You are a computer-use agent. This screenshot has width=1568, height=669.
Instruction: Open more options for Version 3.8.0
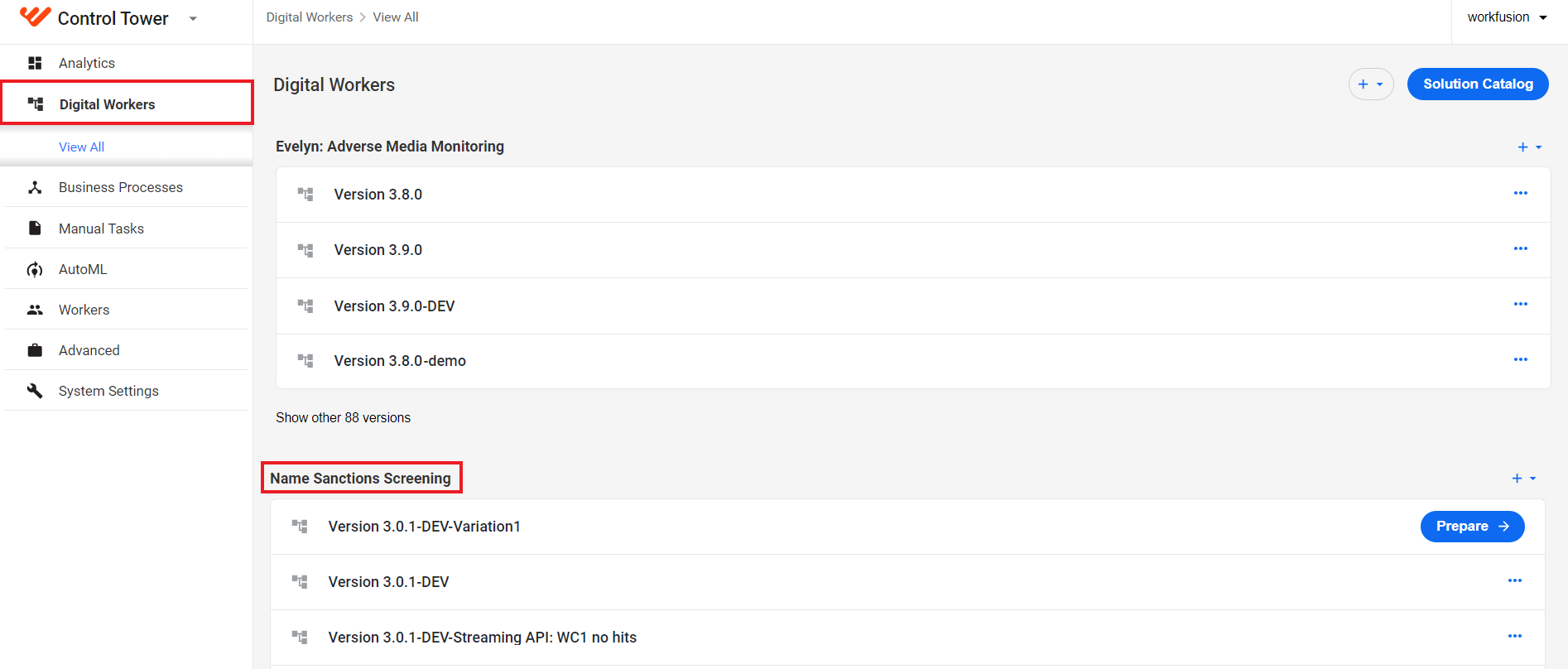(1521, 193)
